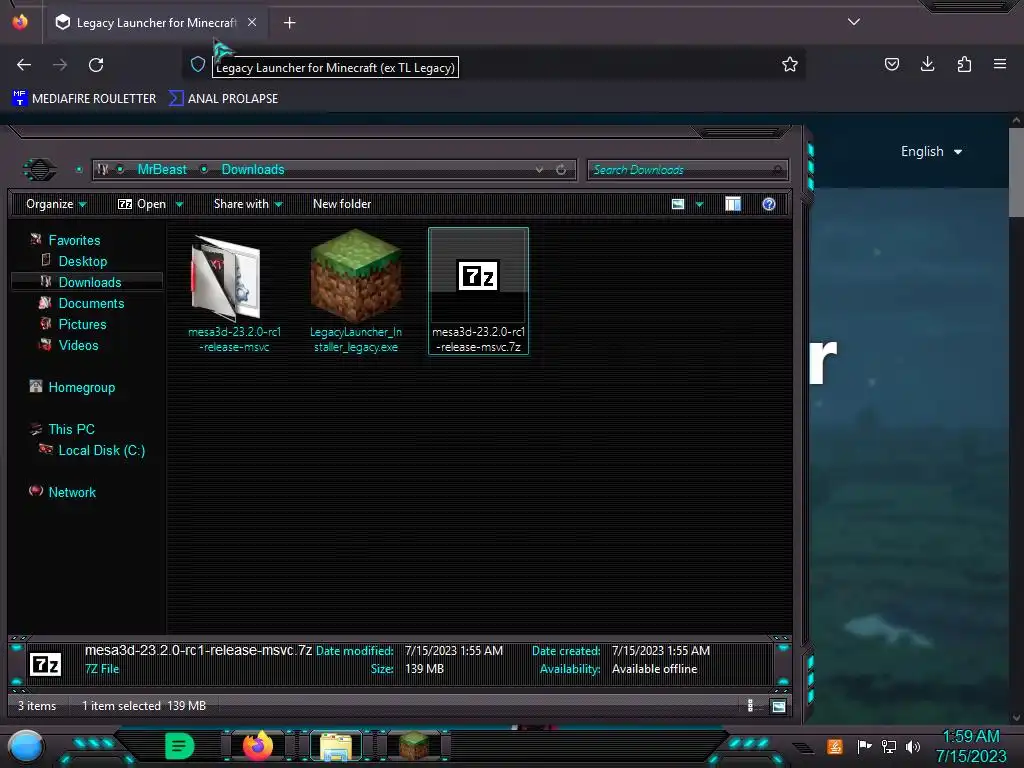
Task: Click the Firefox forward arrow
Action: [60, 65]
